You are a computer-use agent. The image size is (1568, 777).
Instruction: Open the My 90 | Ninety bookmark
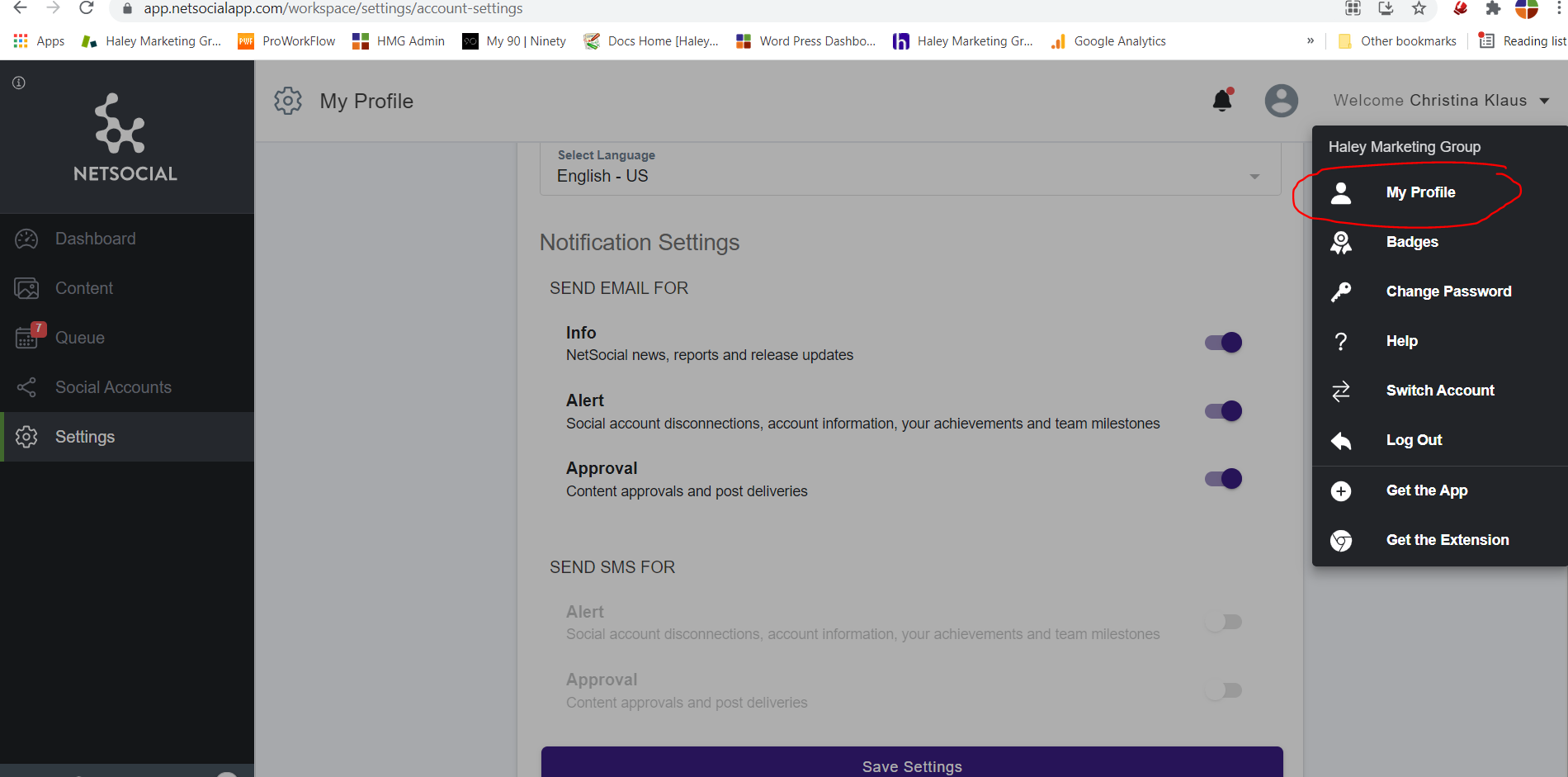pyautogui.click(x=514, y=41)
